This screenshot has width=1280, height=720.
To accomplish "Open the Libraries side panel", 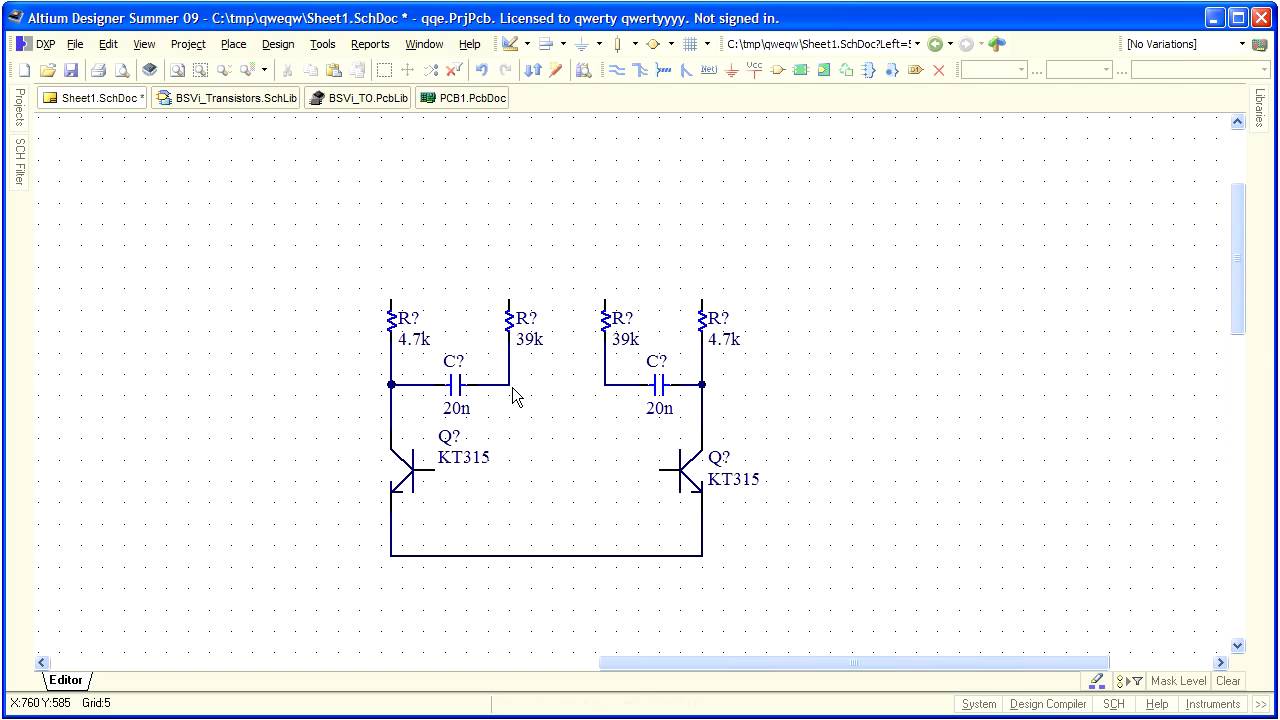I will (1260, 108).
